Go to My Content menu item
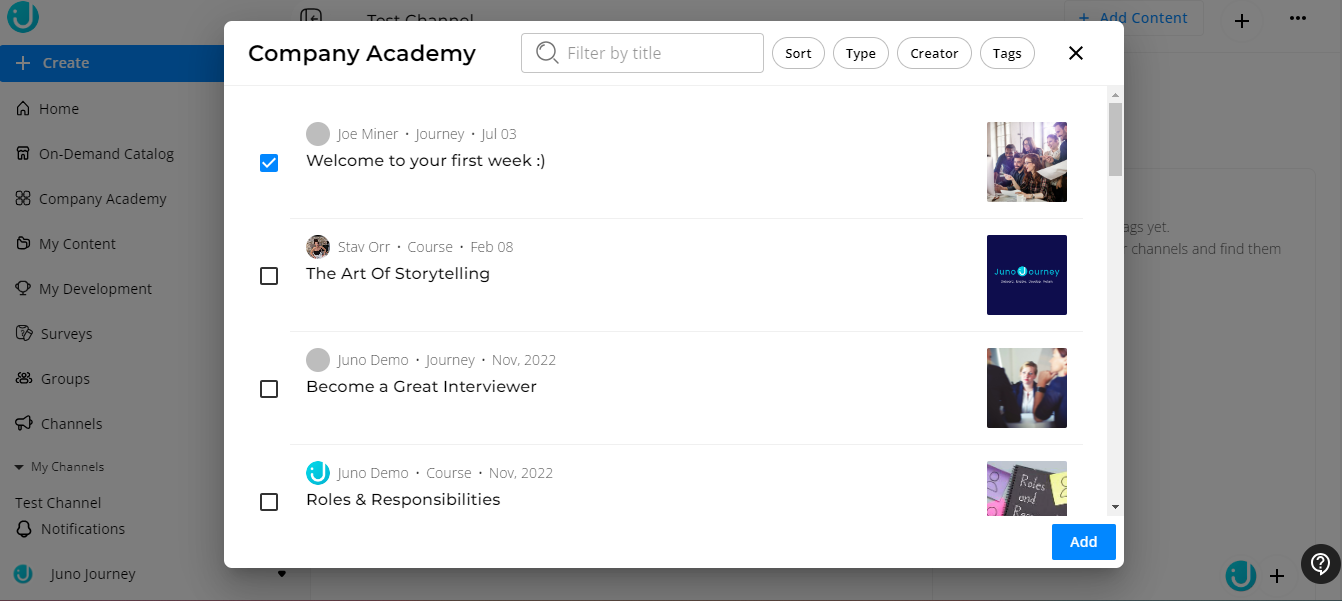The width and height of the screenshot is (1342, 601). 77,244
